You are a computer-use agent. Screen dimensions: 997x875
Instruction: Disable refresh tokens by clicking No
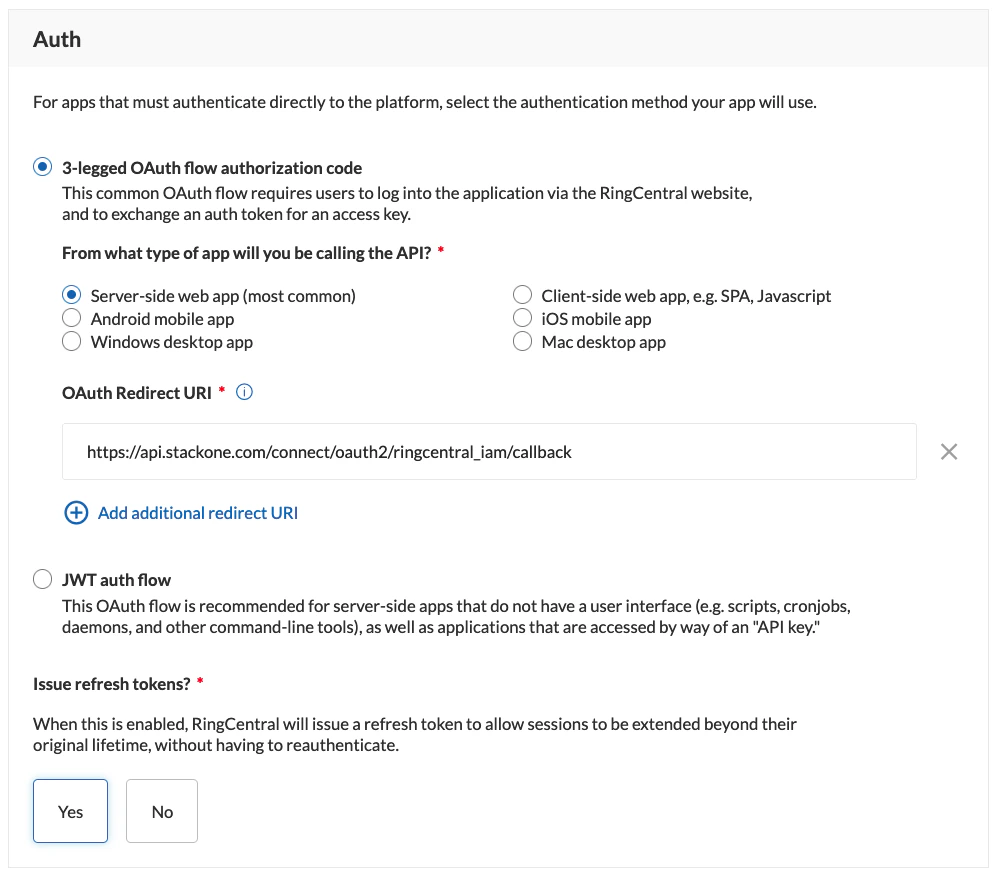point(161,811)
